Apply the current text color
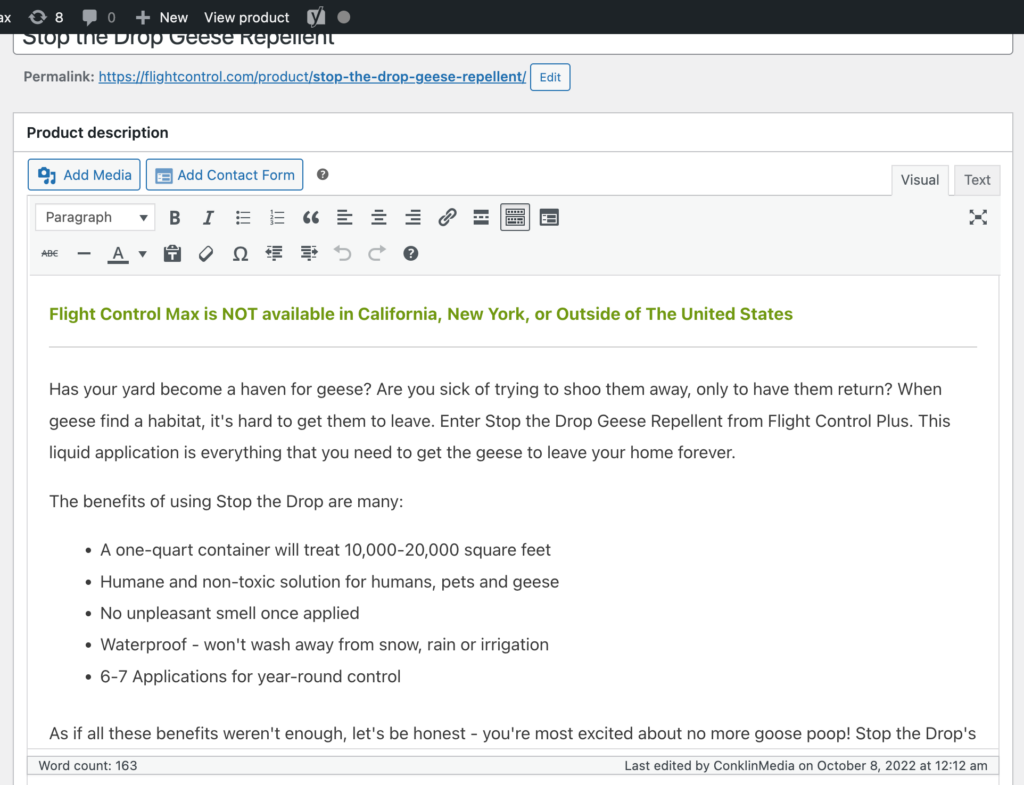This screenshot has height=785, width=1024. pos(118,253)
